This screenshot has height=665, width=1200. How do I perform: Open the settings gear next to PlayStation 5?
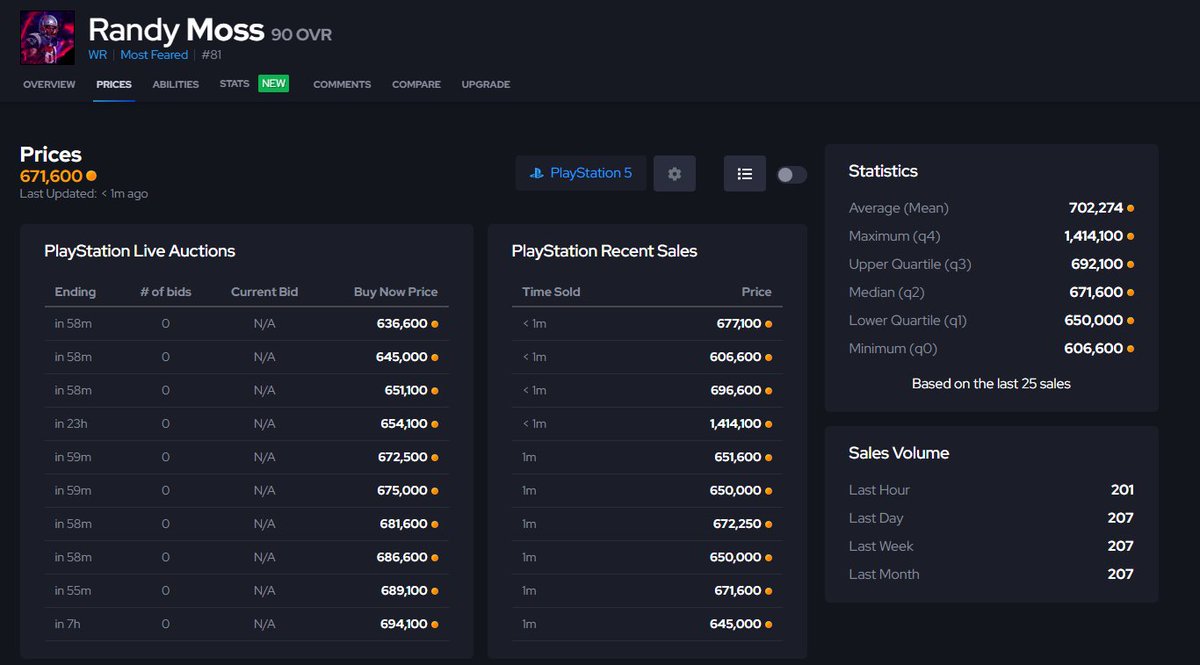pyautogui.click(x=674, y=173)
